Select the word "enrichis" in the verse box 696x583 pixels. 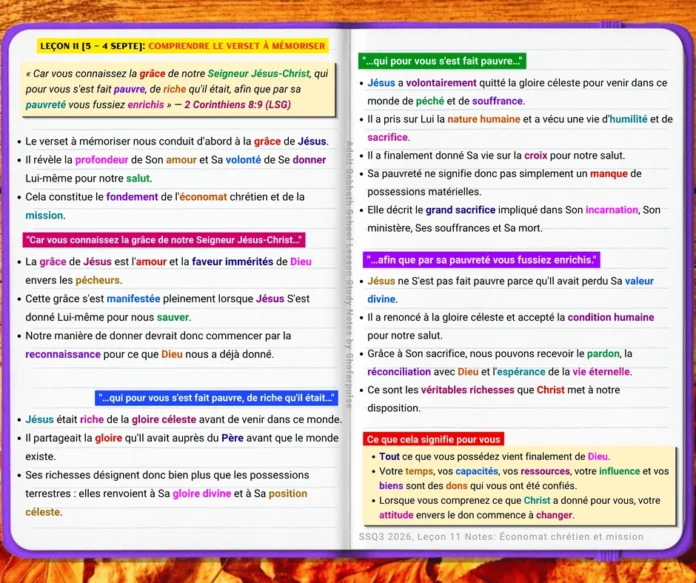[146, 105]
